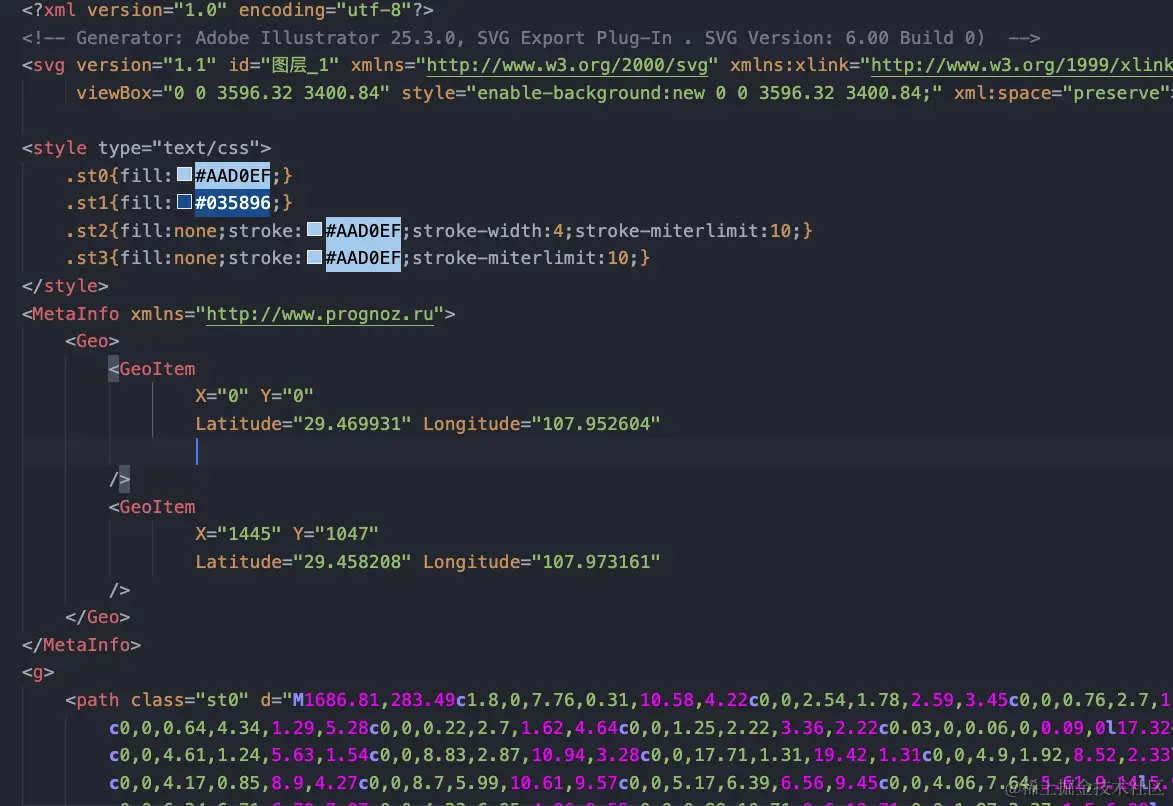Click the xml version declaration line
Viewport: 1173px width, 806px height.
tap(227, 10)
